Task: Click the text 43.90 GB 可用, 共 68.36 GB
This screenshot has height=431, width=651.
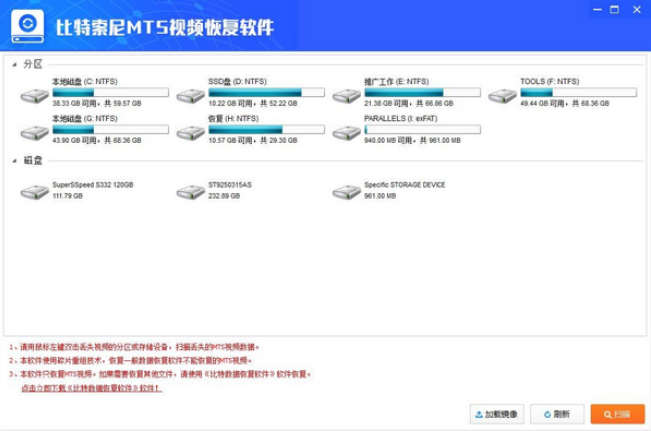Action: [97, 140]
